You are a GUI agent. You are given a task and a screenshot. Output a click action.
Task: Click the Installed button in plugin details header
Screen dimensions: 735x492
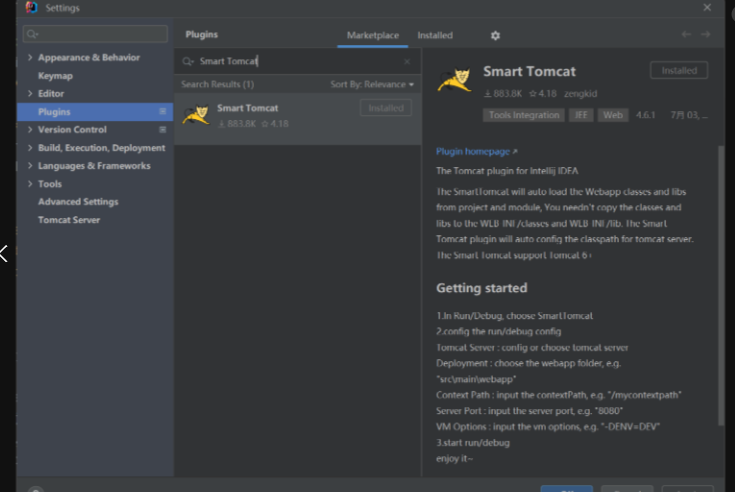click(x=679, y=70)
